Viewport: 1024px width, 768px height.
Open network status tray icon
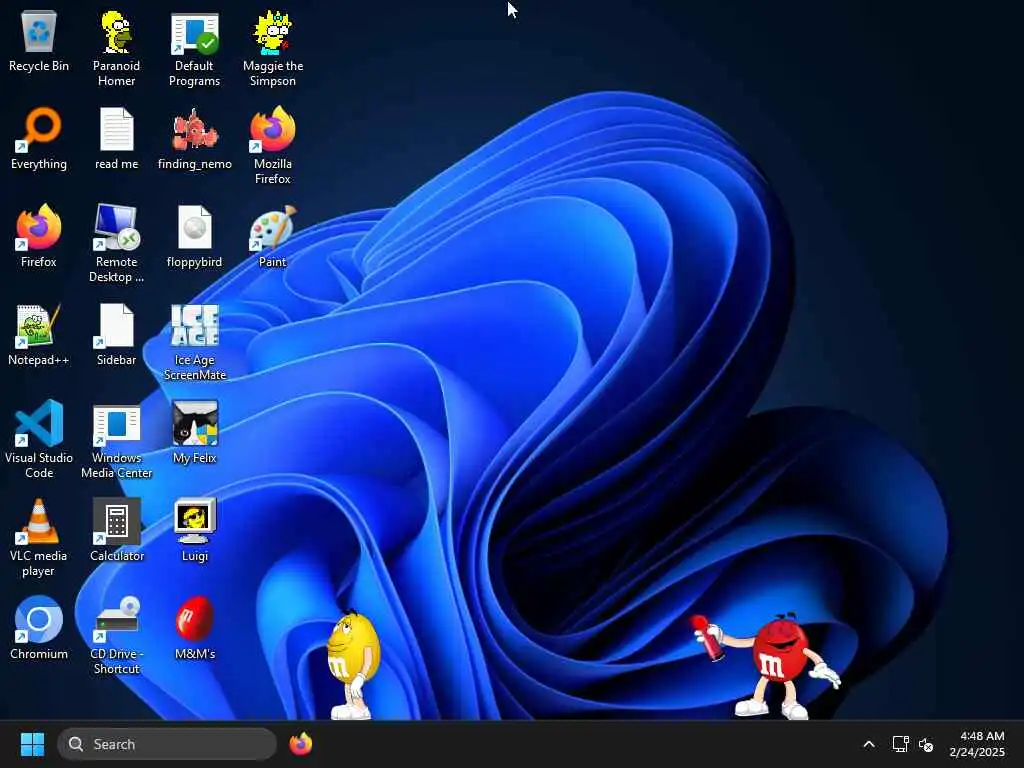(901, 744)
